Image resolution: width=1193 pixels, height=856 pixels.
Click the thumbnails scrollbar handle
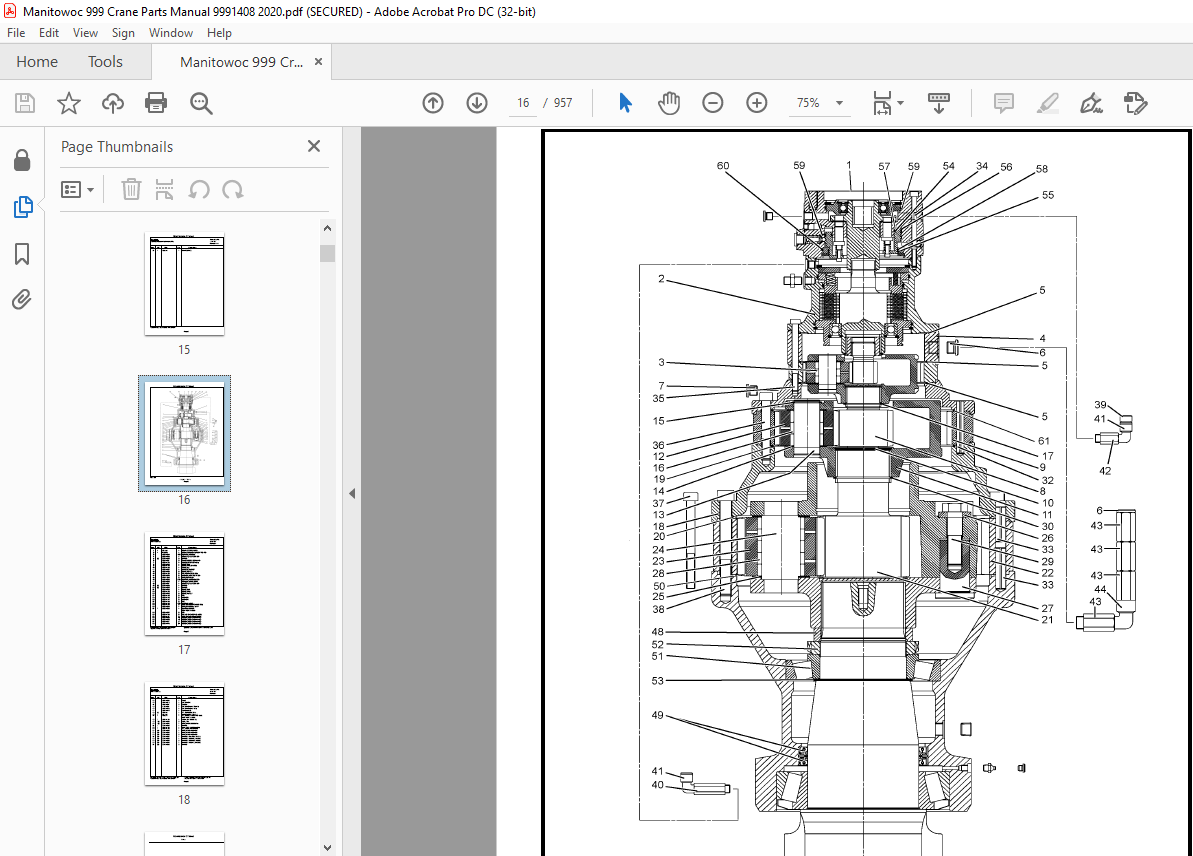[327, 253]
